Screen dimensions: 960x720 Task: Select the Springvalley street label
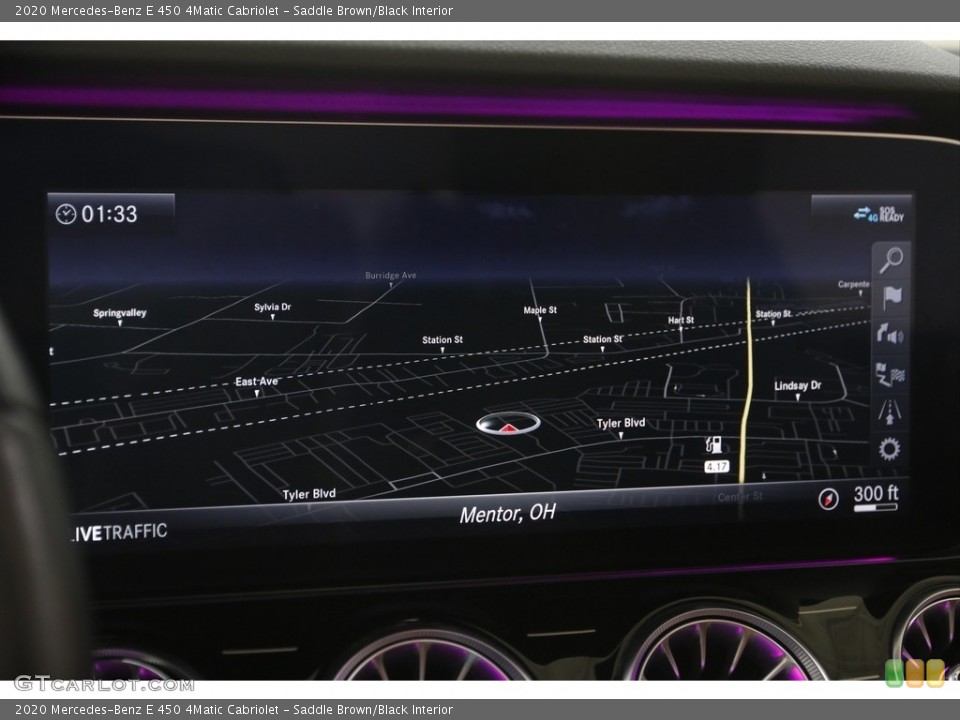tap(119, 313)
